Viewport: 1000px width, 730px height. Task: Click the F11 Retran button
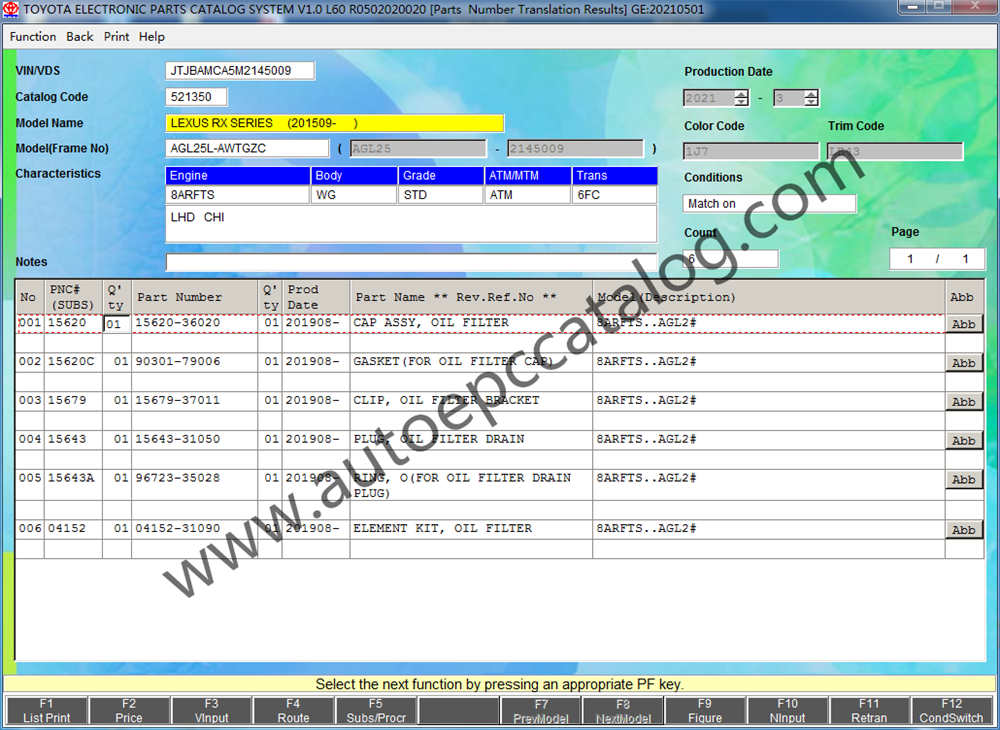(x=869, y=710)
